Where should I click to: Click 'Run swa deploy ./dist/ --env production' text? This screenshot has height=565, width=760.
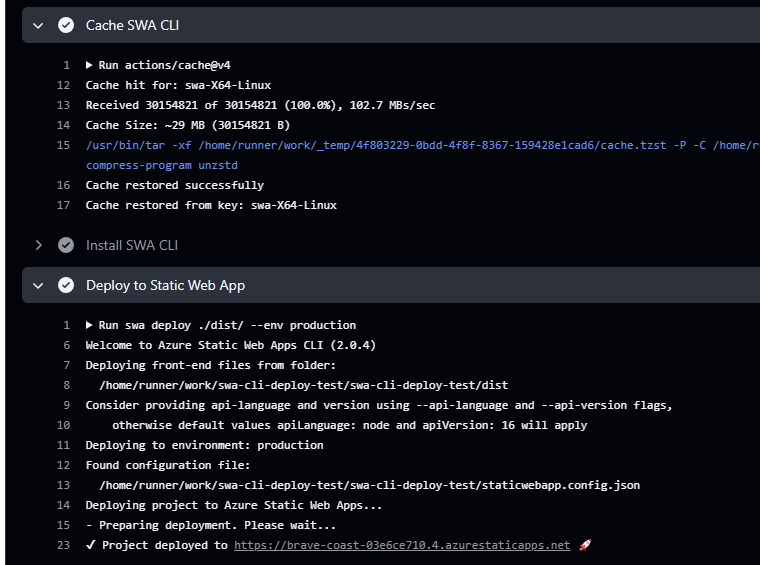click(x=227, y=325)
